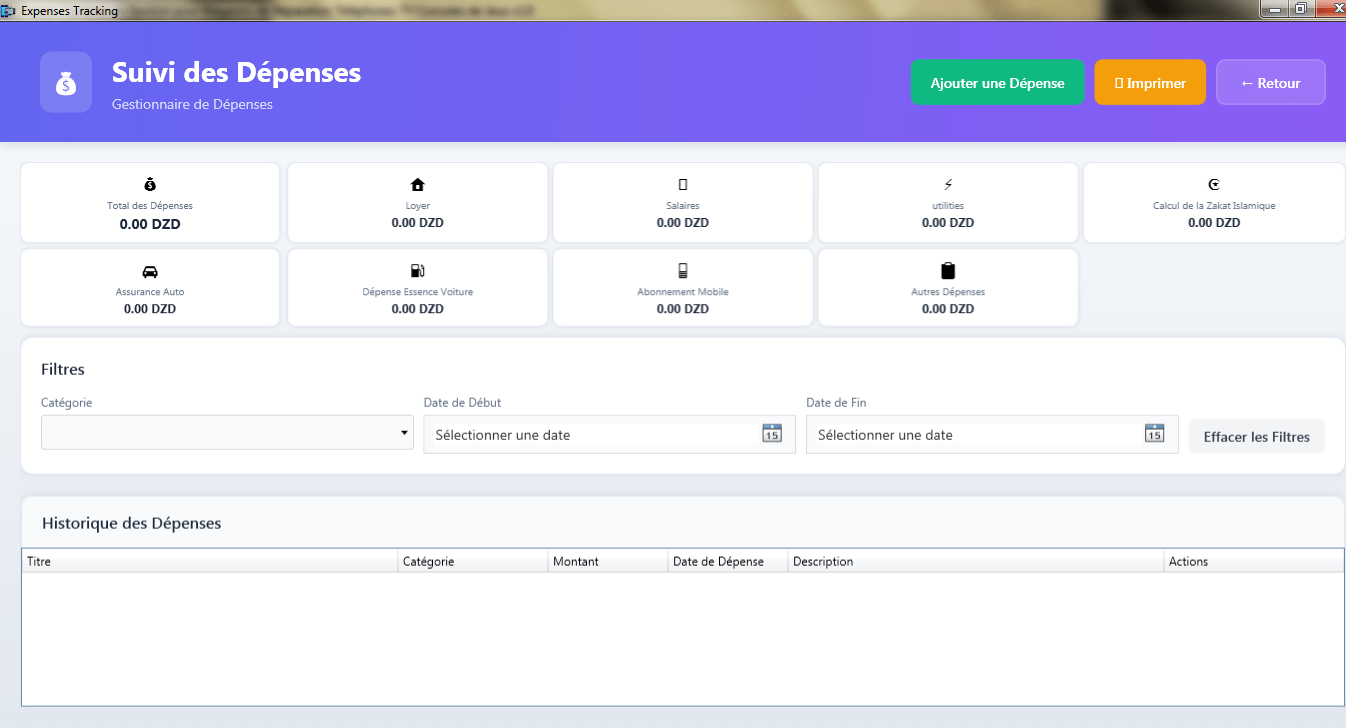Screen dimensions: 1346x728
Task: Click the Salaires card icon
Action: 682,183
